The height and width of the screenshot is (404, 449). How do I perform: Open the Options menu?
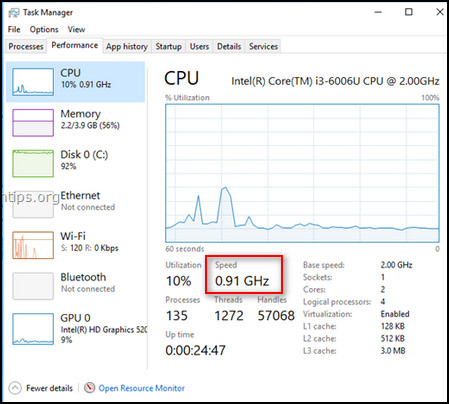[44, 29]
